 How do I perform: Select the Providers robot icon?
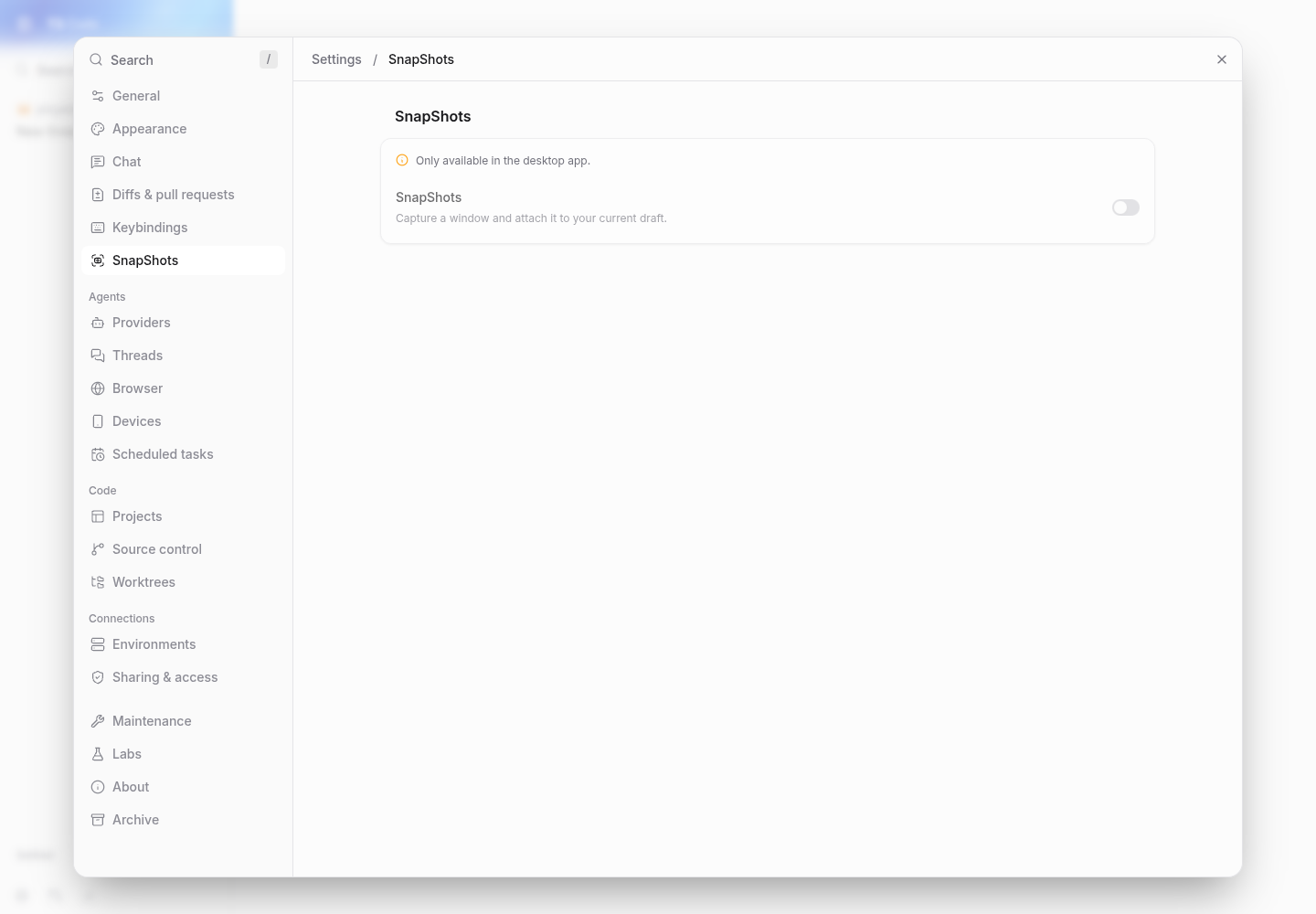click(x=98, y=323)
